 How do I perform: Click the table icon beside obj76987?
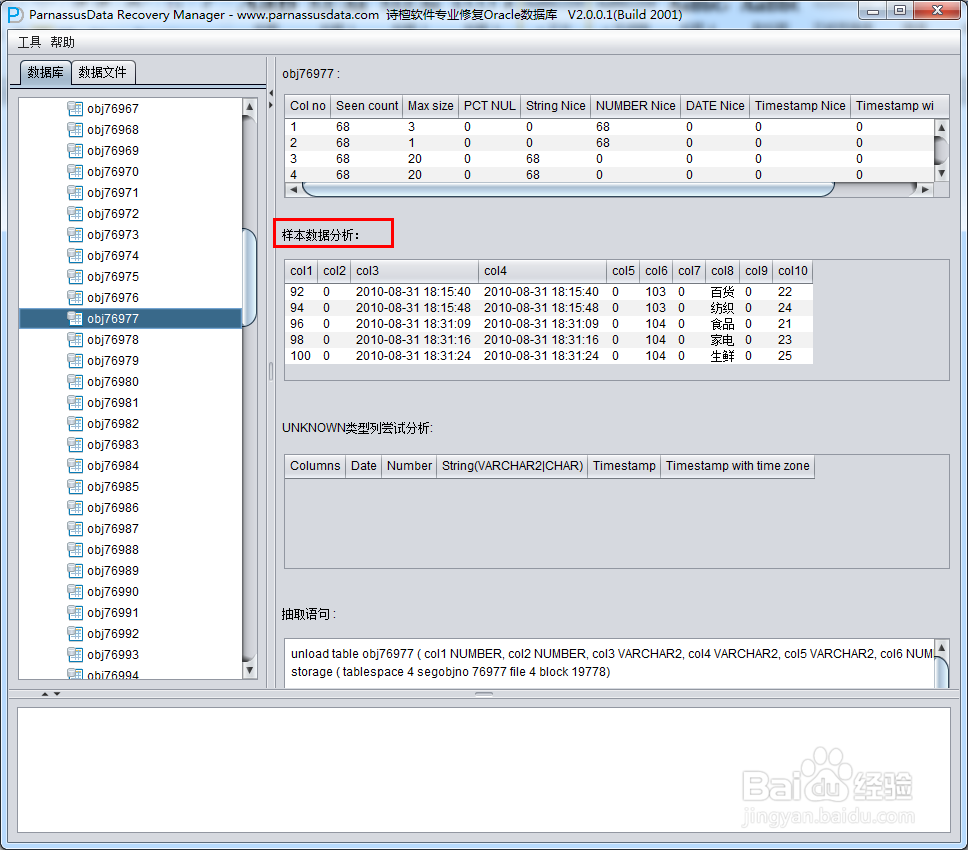point(75,528)
